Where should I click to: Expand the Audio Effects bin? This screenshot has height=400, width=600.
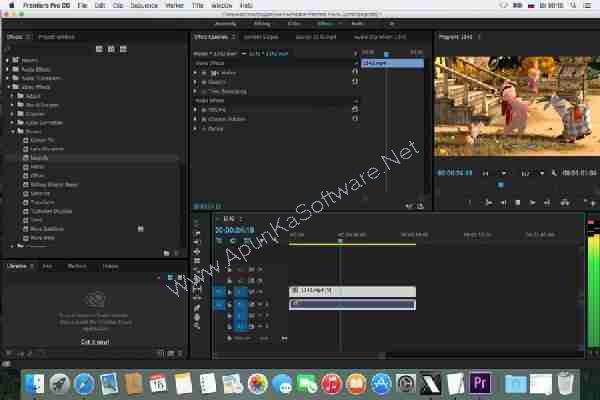click(7, 69)
